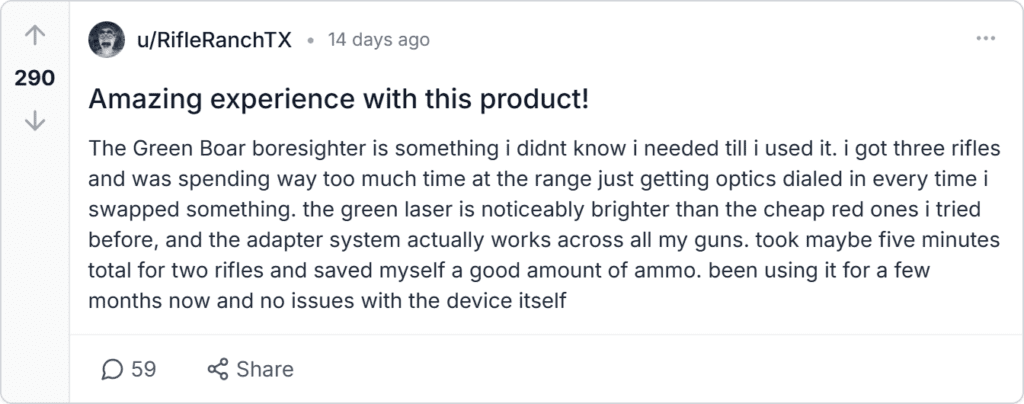Click the word "Amazing" in the title

pos(137,99)
